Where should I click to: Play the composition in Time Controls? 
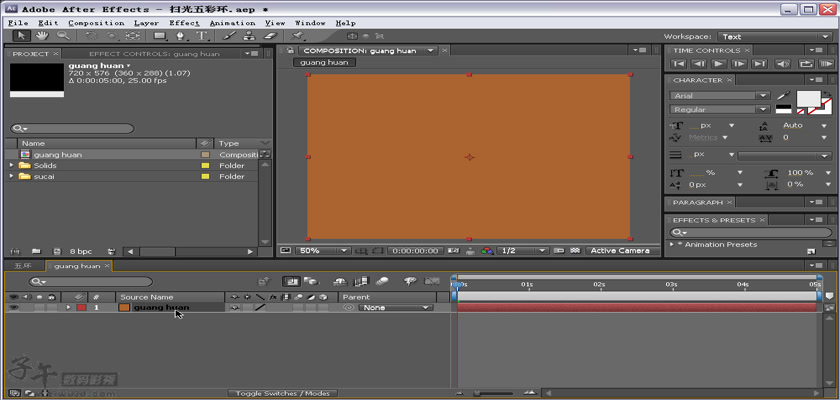tap(718, 64)
